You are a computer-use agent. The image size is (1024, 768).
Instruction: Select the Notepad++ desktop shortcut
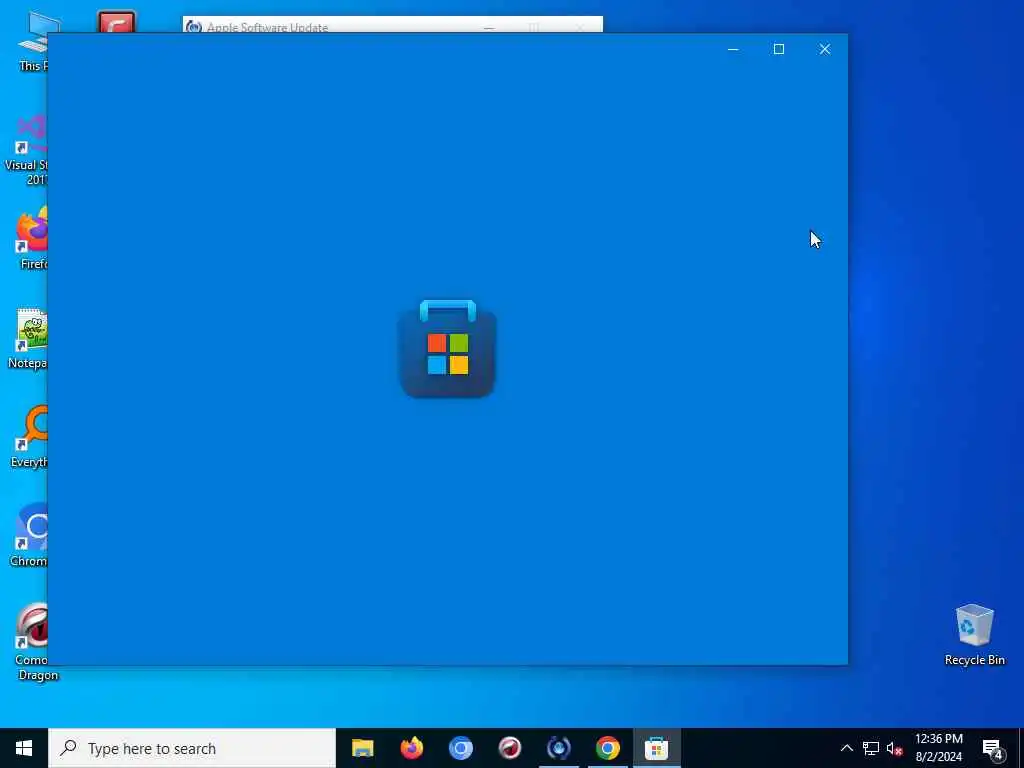(29, 338)
